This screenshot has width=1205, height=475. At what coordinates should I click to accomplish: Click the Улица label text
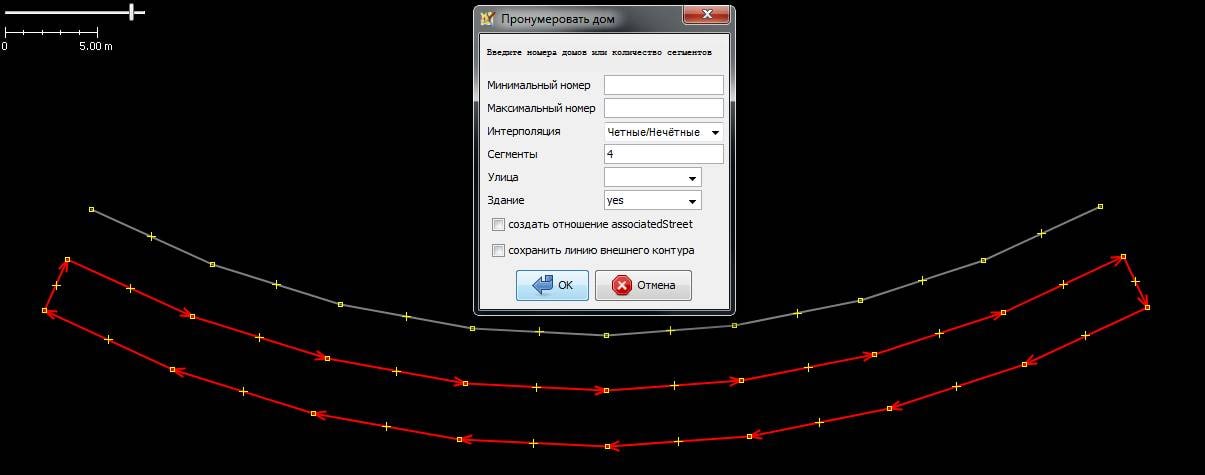point(503,177)
